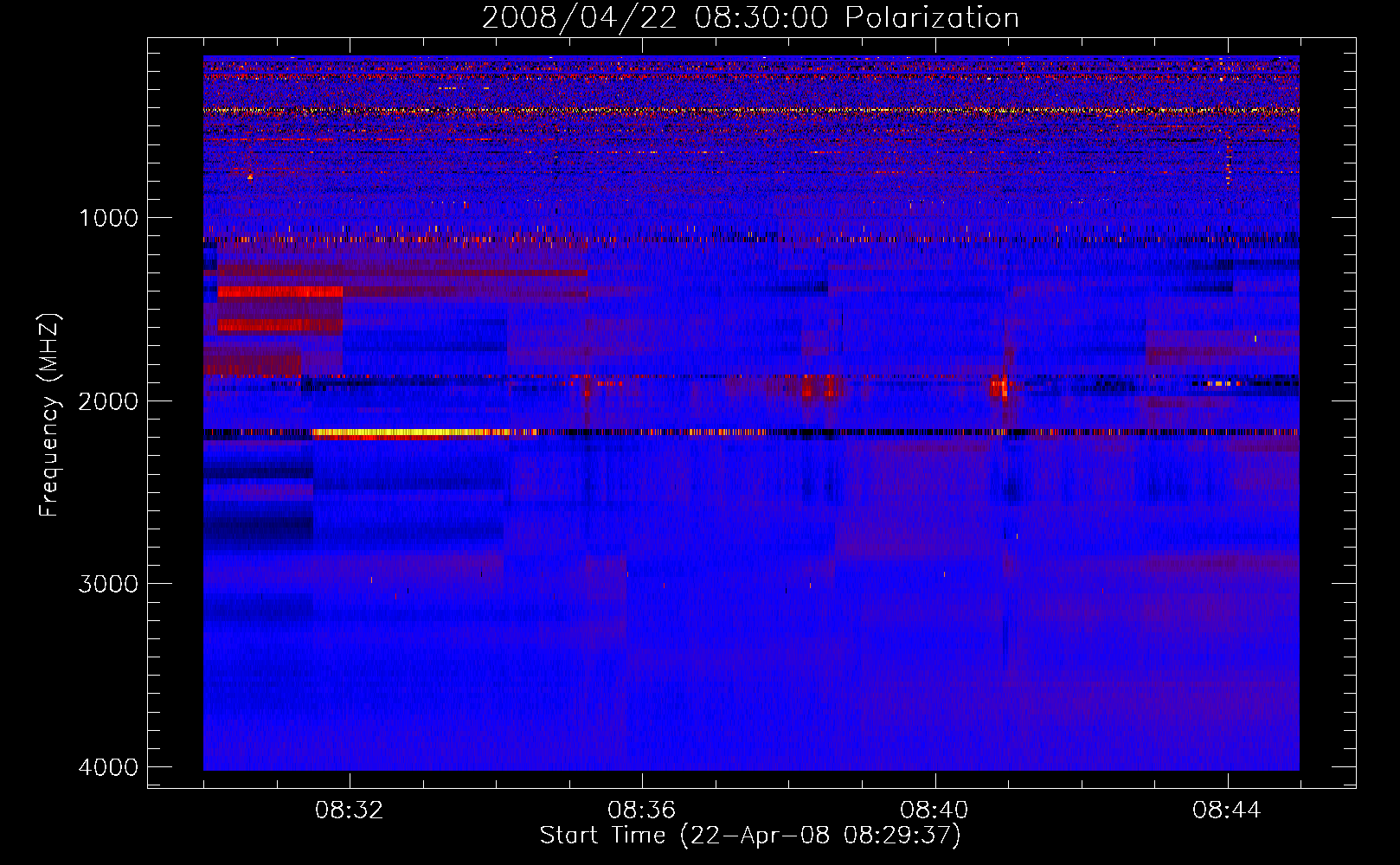
Task: Click the 08:40 time tick label
Action: click(x=934, y=811)
